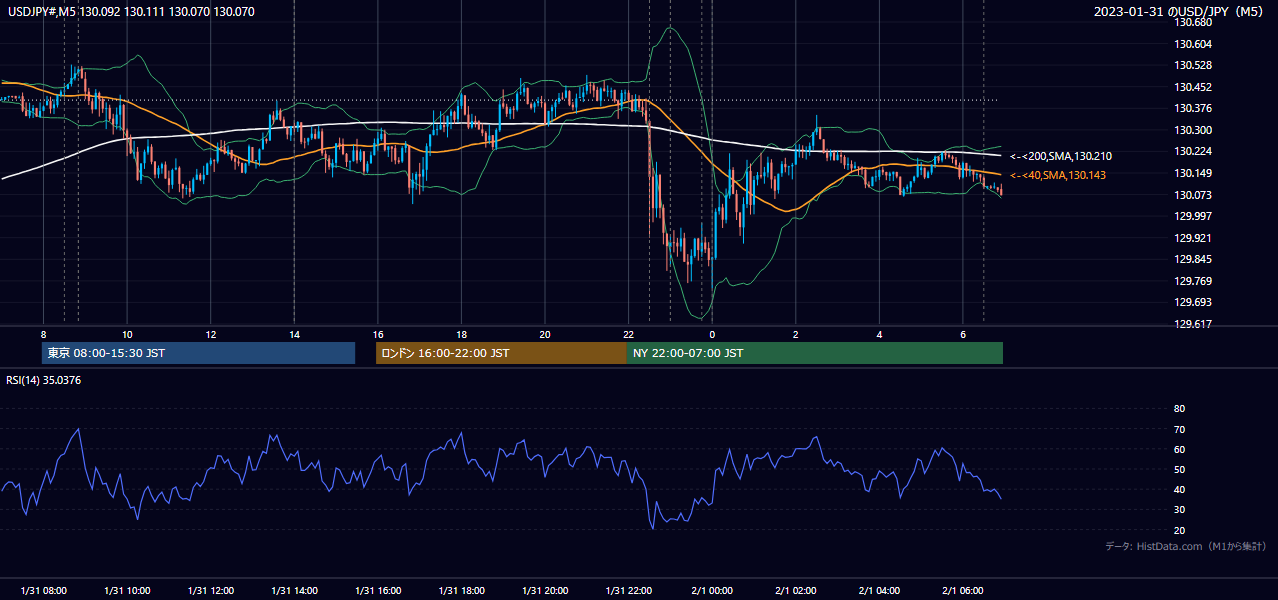1278x600 pixels.
Task: Click the 2/1 02:00 time axis label
Action: click(795, 590)
